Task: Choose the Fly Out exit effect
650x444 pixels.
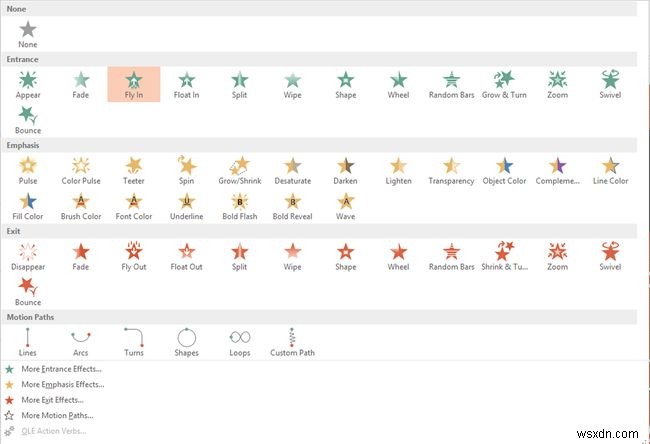Action: 134,257
